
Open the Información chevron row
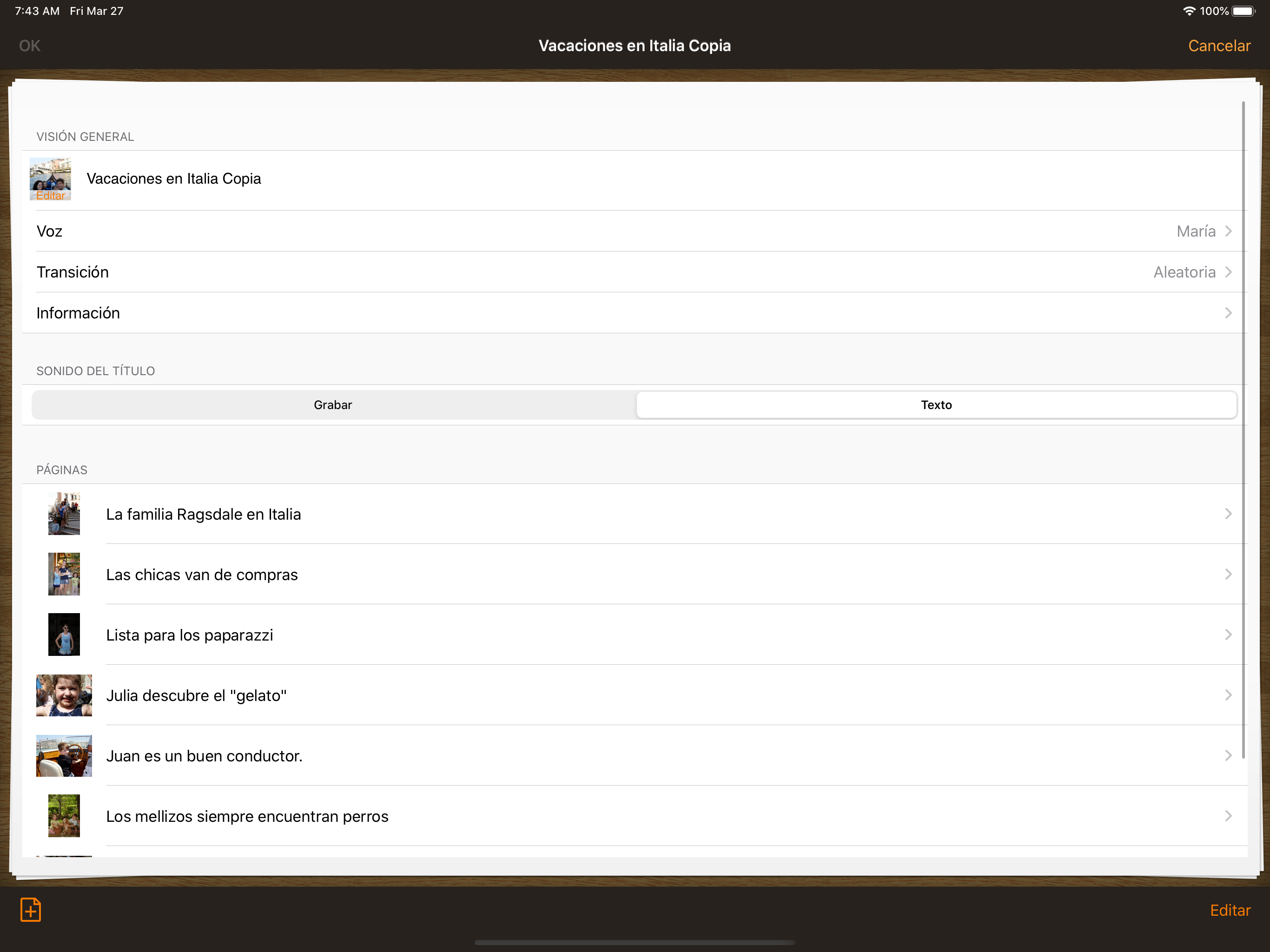(635, 313)
